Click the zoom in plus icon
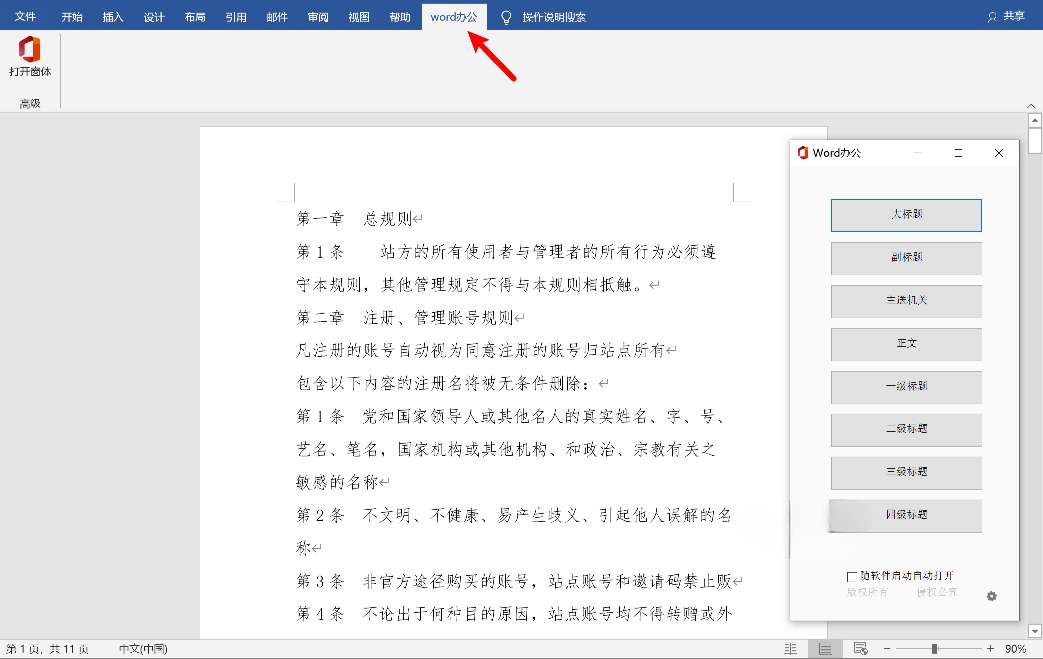 tap(990, 649)
